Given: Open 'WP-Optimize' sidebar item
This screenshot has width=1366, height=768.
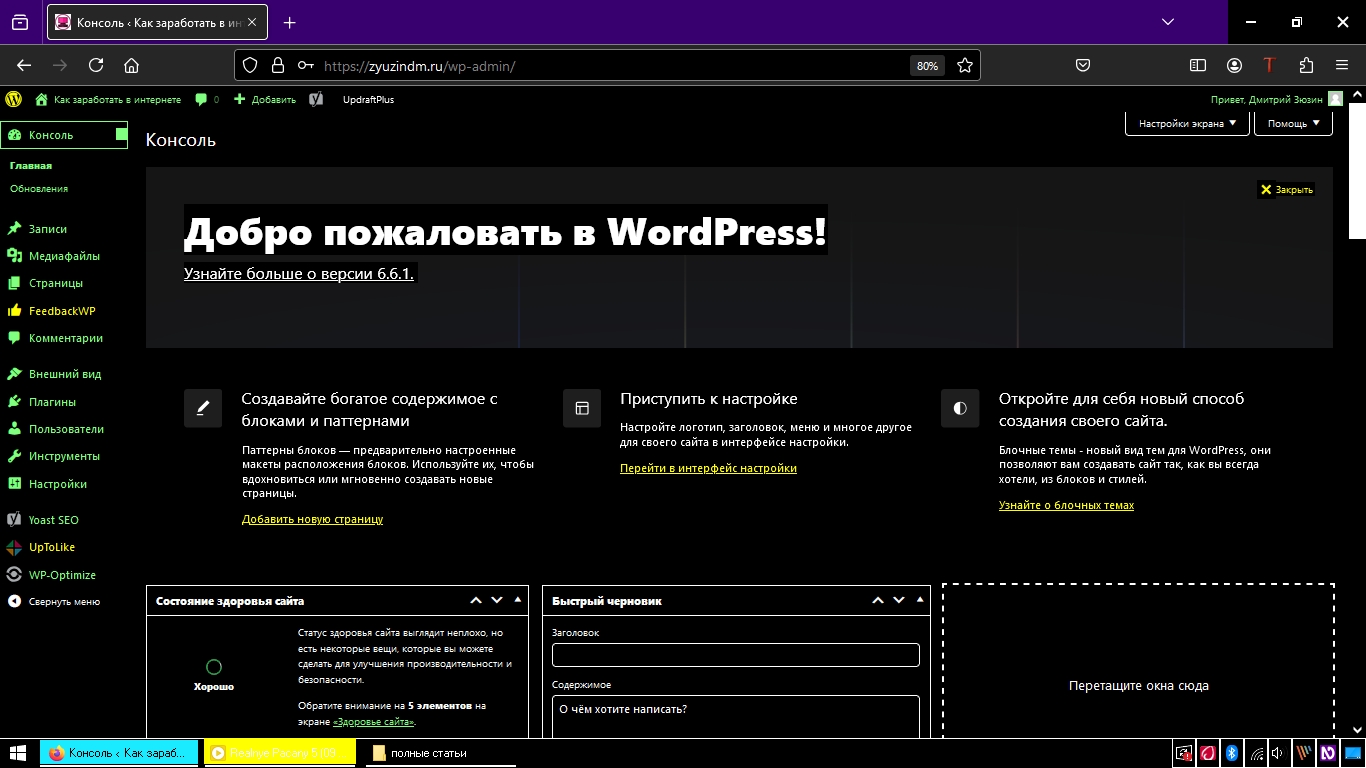Looking at the screenshot, I should coord(64,575).
